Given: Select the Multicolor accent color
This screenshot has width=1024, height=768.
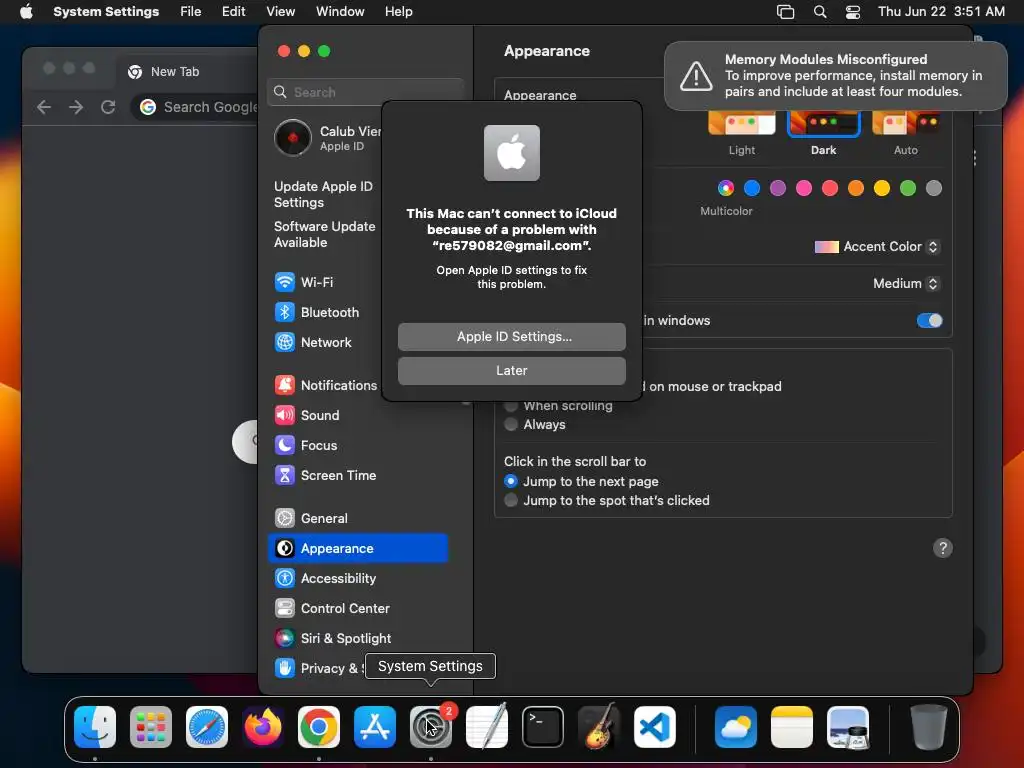Looking at the screenshot, I should (726, 188).
